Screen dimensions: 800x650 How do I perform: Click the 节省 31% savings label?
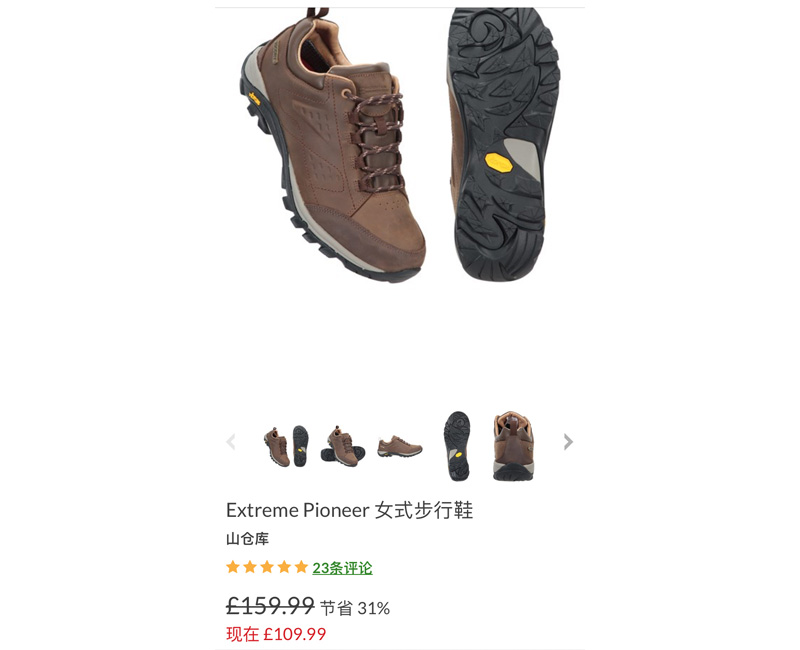[355, 608]
